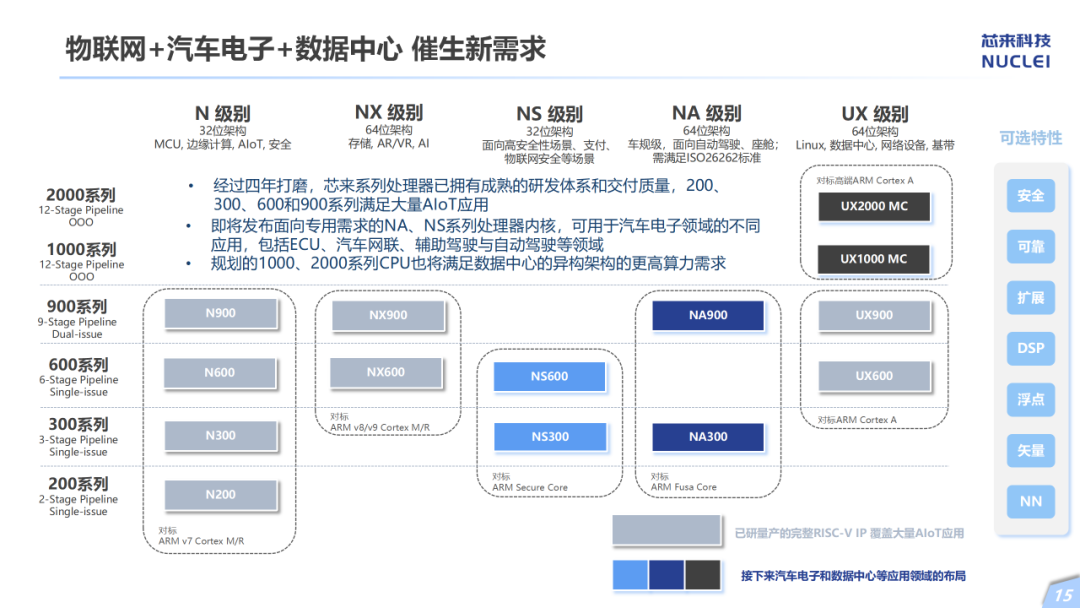Select the UX600 core block
The height and width of the screenshot is (608, 1080).
[874, 376]
